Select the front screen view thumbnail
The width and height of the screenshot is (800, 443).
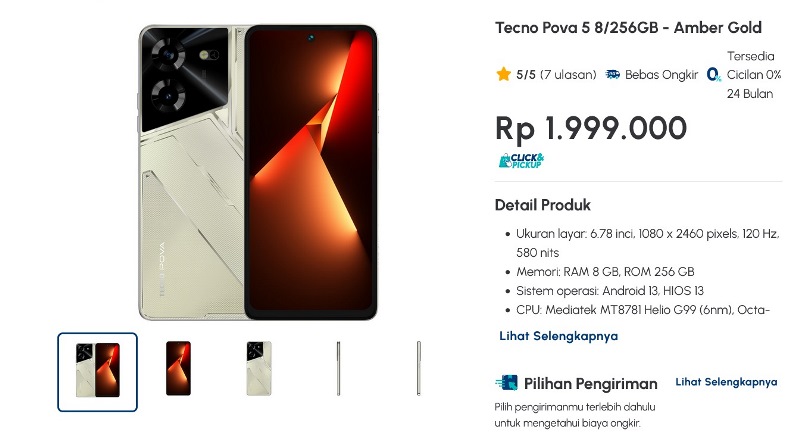coord(179,368)
